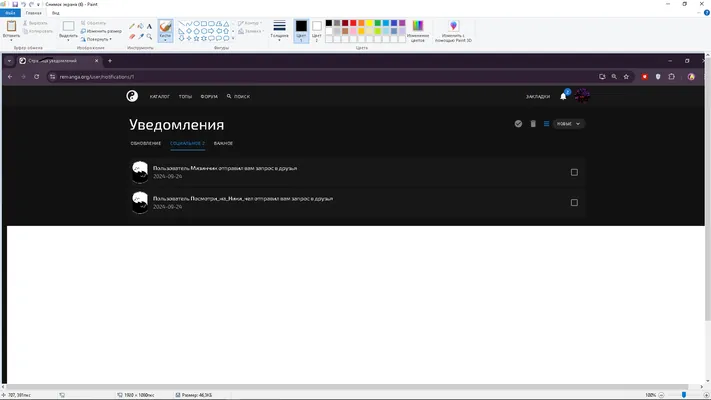Viewport: 711px width, 400px height.
Task: Click the vertical scrollbar of the canvas
Action: [x=707, y=188]
